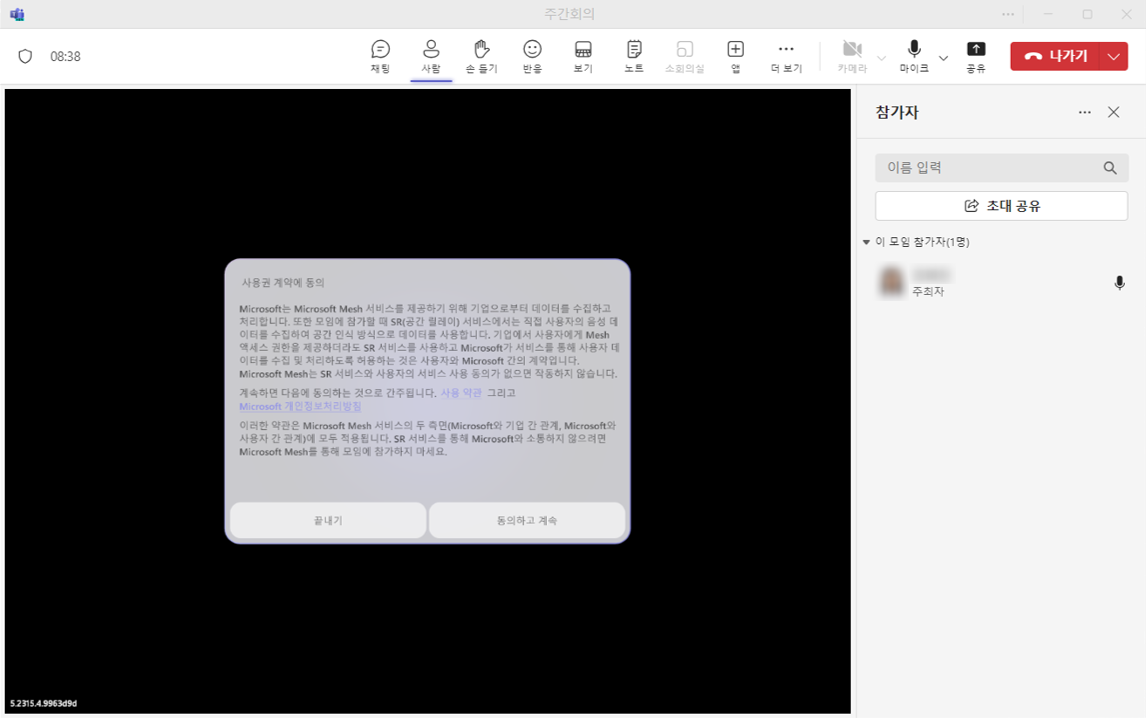Click 동의하고 계속 to accept agreement

[527, 520]
